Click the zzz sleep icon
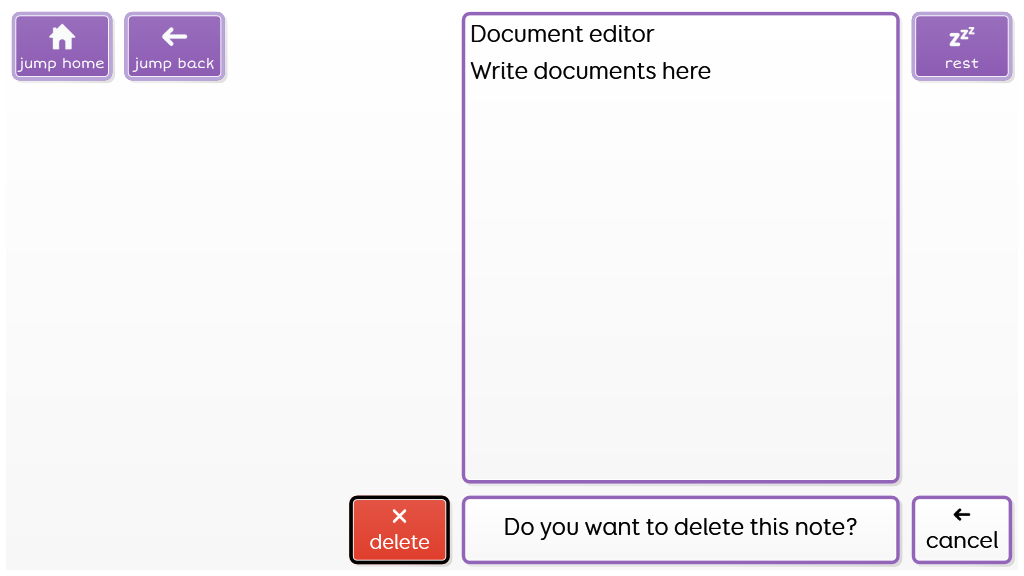This screenshot has height=576, width=1024. coord(961,38)
